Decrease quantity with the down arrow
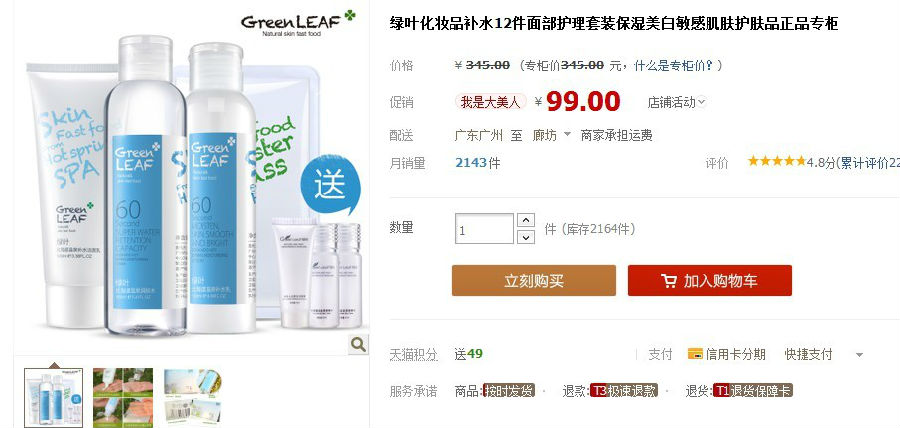Image resolution: width=900 pixels, height=428 pixels. point(526,236)
